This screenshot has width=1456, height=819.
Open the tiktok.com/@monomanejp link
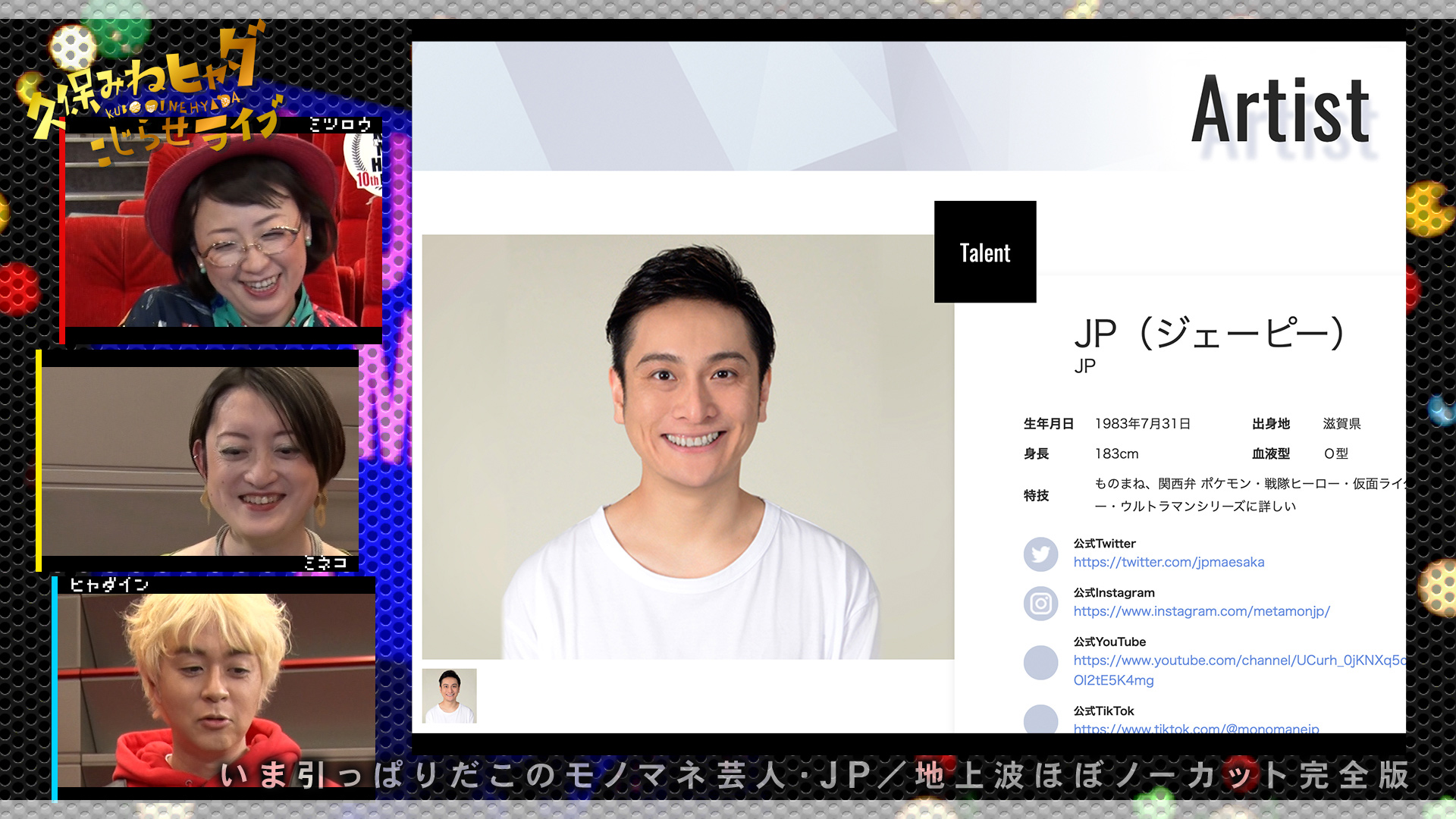1195,726
